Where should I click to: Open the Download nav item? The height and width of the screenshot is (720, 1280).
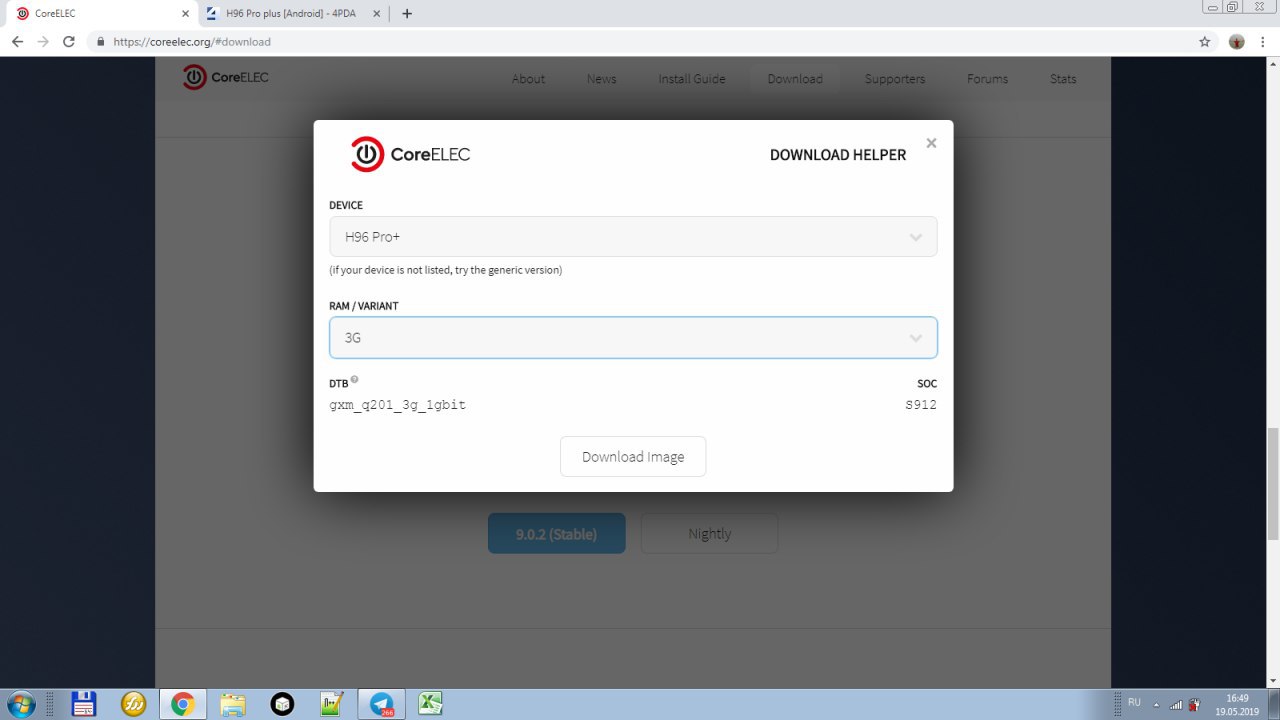click(795, 79)
